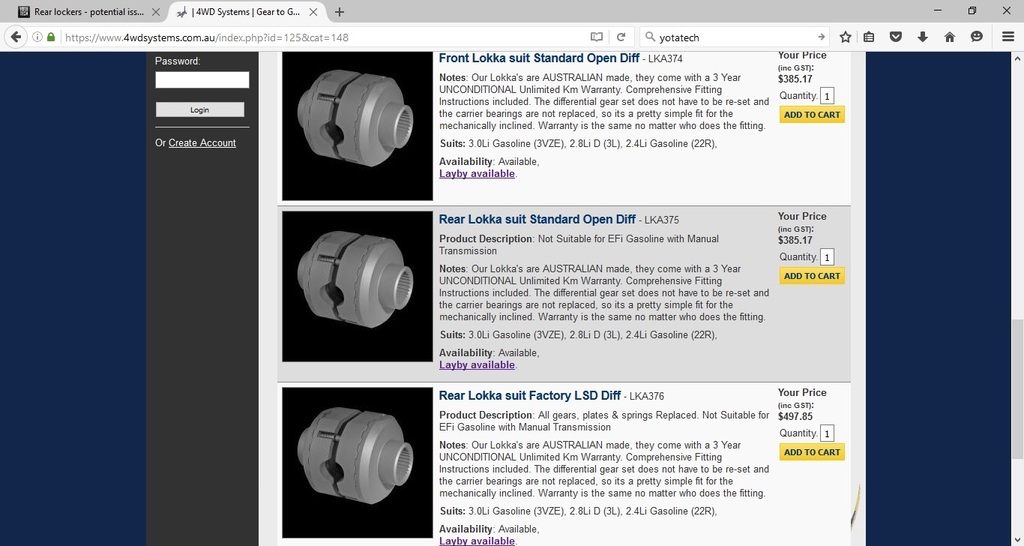Click the Login button
This screenshot has height=546, width=1024.
tap(200, 110)
